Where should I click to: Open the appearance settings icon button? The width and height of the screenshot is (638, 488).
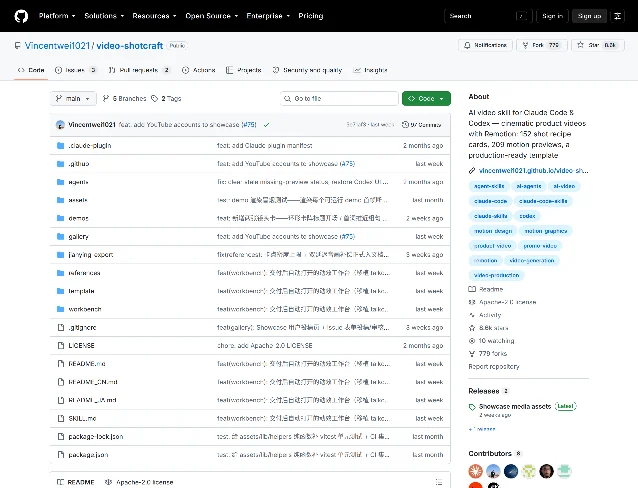tap(617, 16)
